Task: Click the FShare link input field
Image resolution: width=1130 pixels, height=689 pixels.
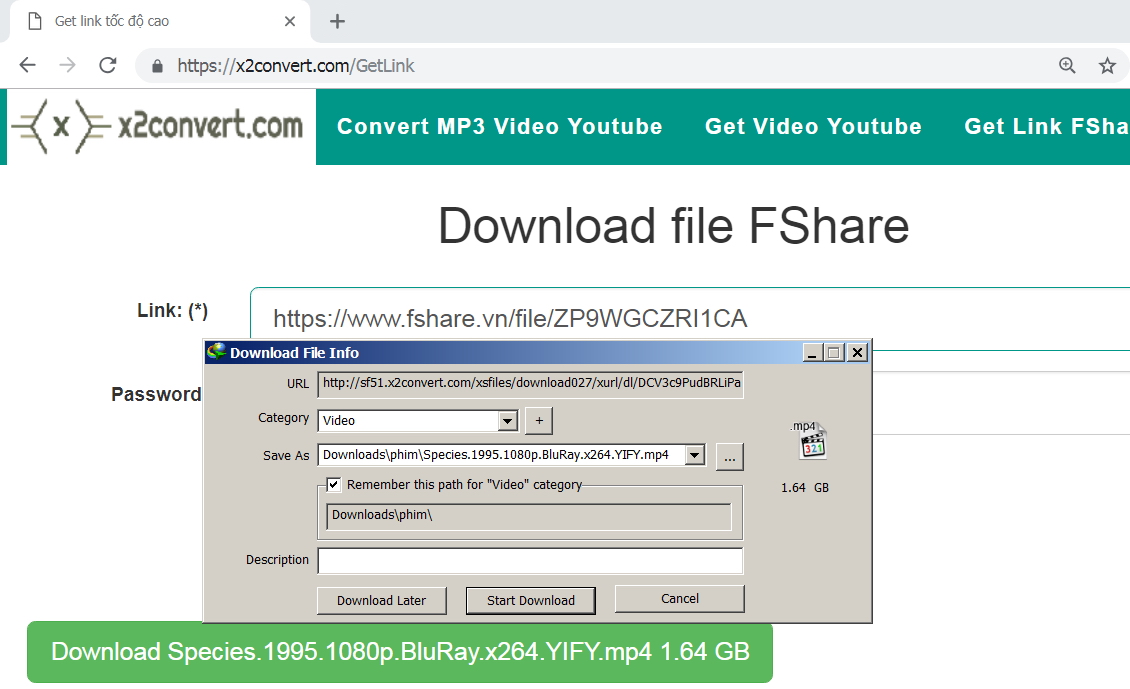Action: pos(690,319)
